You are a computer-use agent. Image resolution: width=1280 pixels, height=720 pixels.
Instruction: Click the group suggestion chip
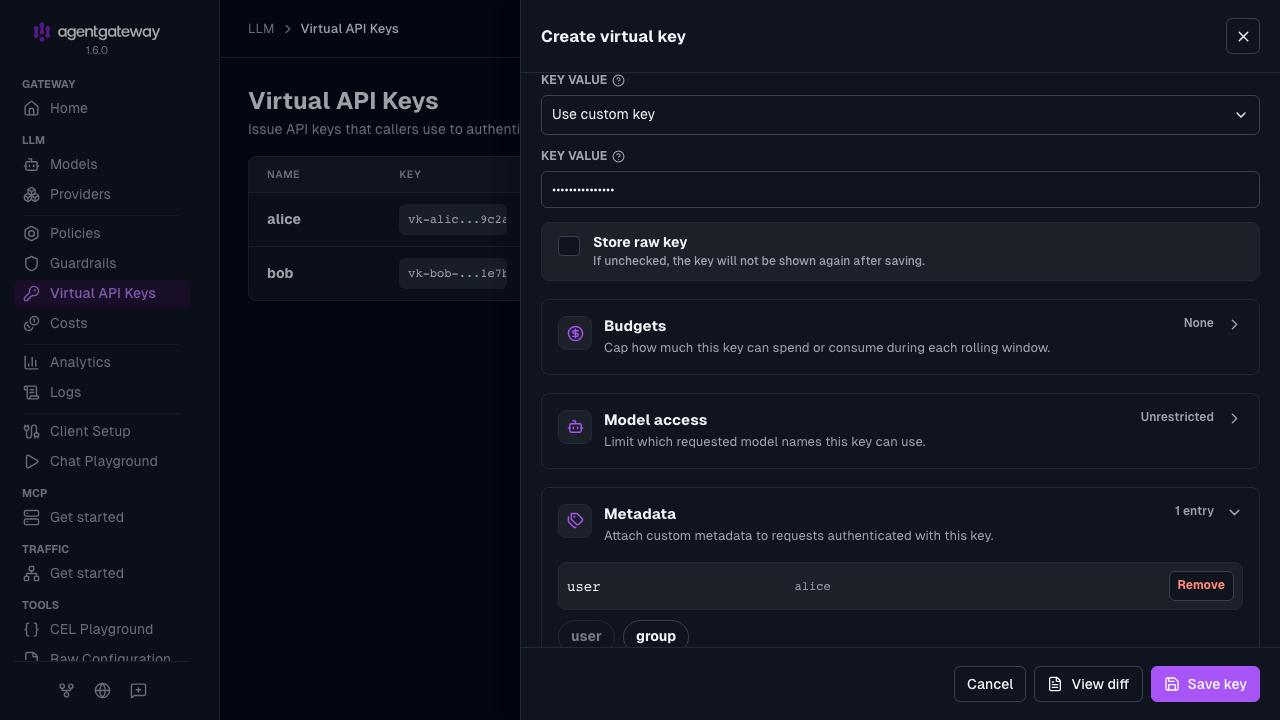656,636
